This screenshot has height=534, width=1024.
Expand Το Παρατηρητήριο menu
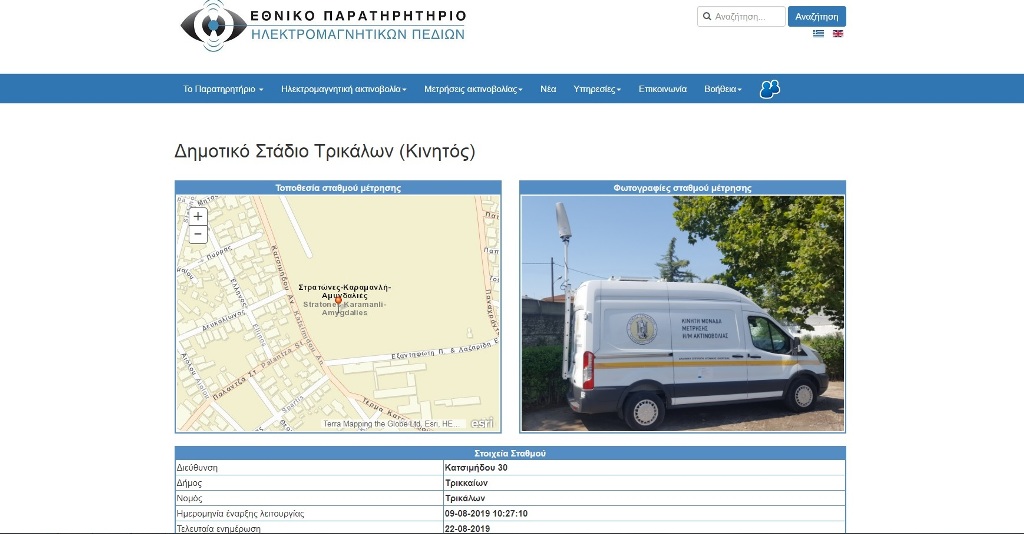click(223, 89)
